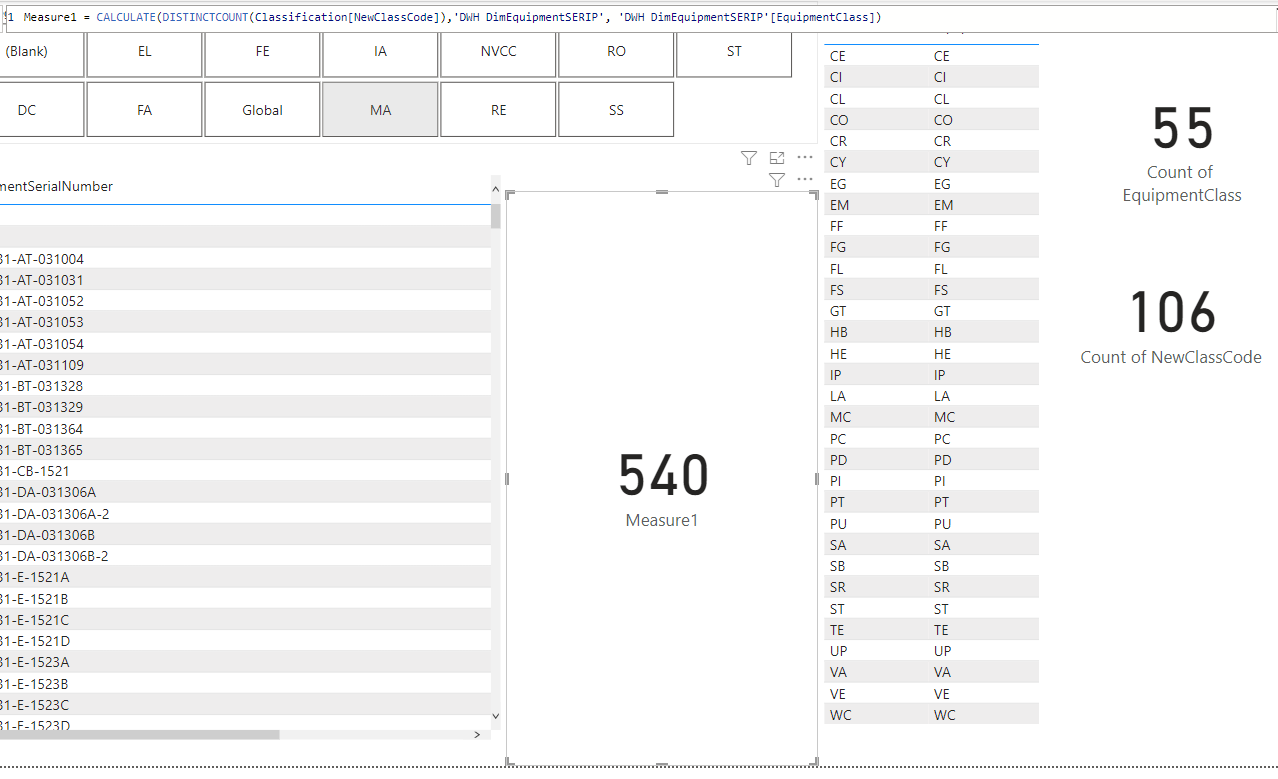This screenshot has width=1278, height=779.
Task: Click HB in second class column
Action: coord(943,332)
